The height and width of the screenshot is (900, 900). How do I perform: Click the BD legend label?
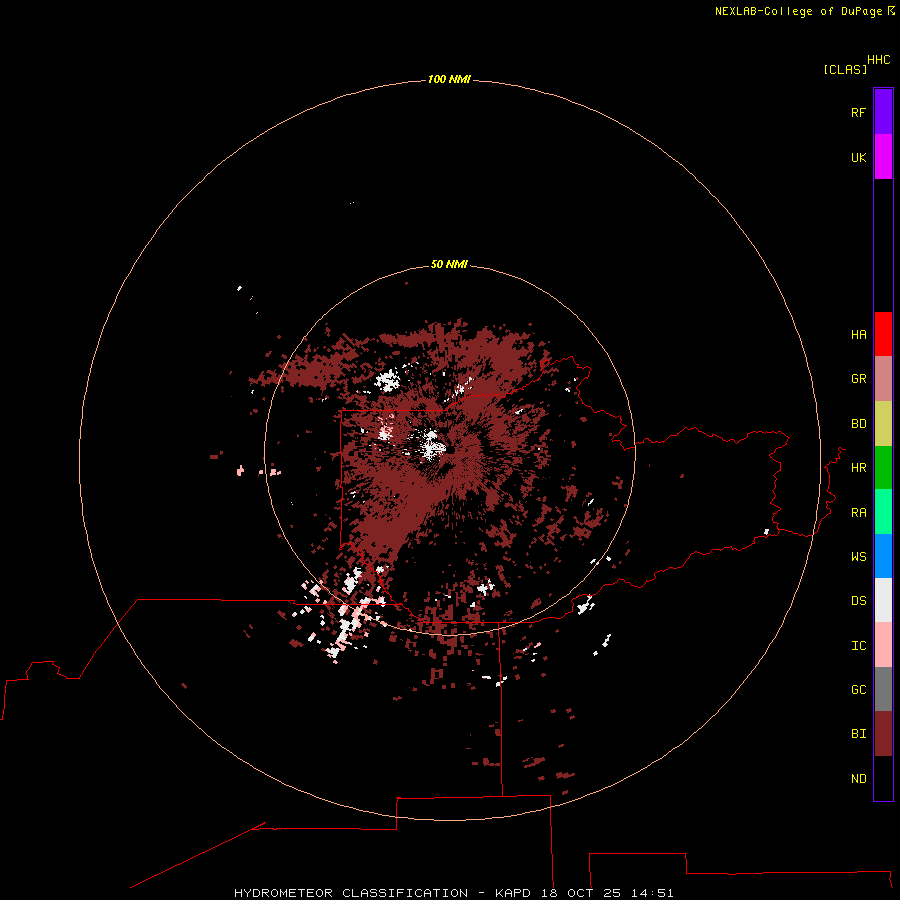858,424
